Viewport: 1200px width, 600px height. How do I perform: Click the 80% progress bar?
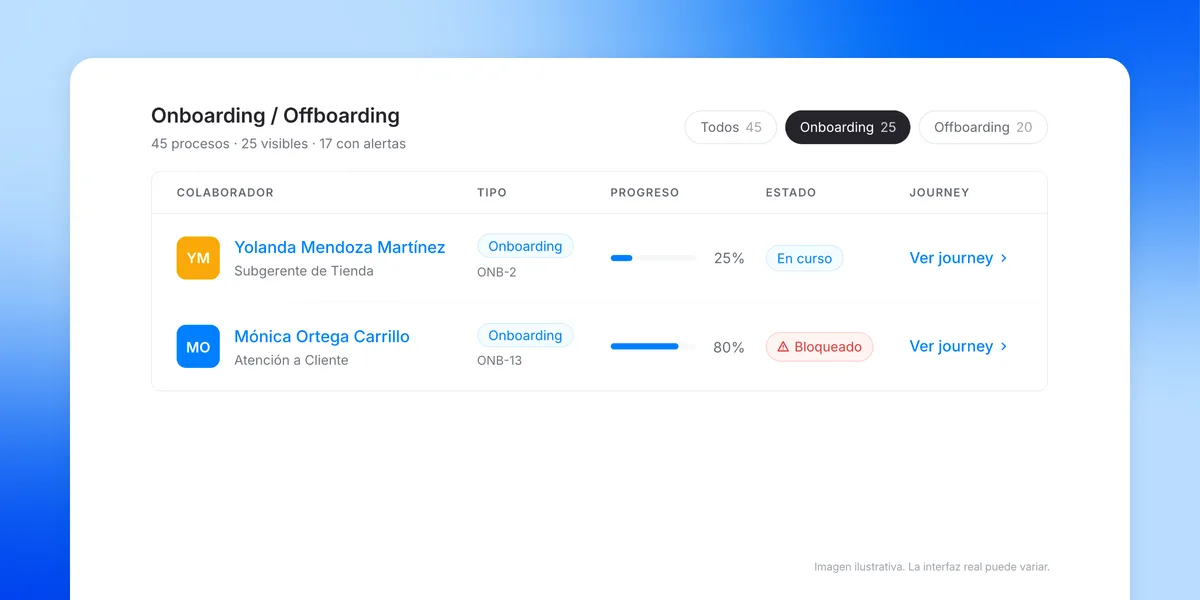click(653, 347)
